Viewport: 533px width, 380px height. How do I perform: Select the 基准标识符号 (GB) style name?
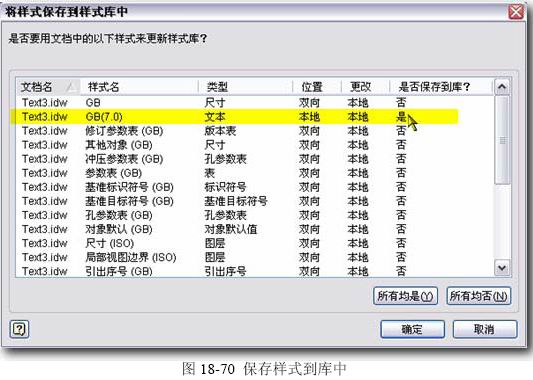(x=130, y=187)
